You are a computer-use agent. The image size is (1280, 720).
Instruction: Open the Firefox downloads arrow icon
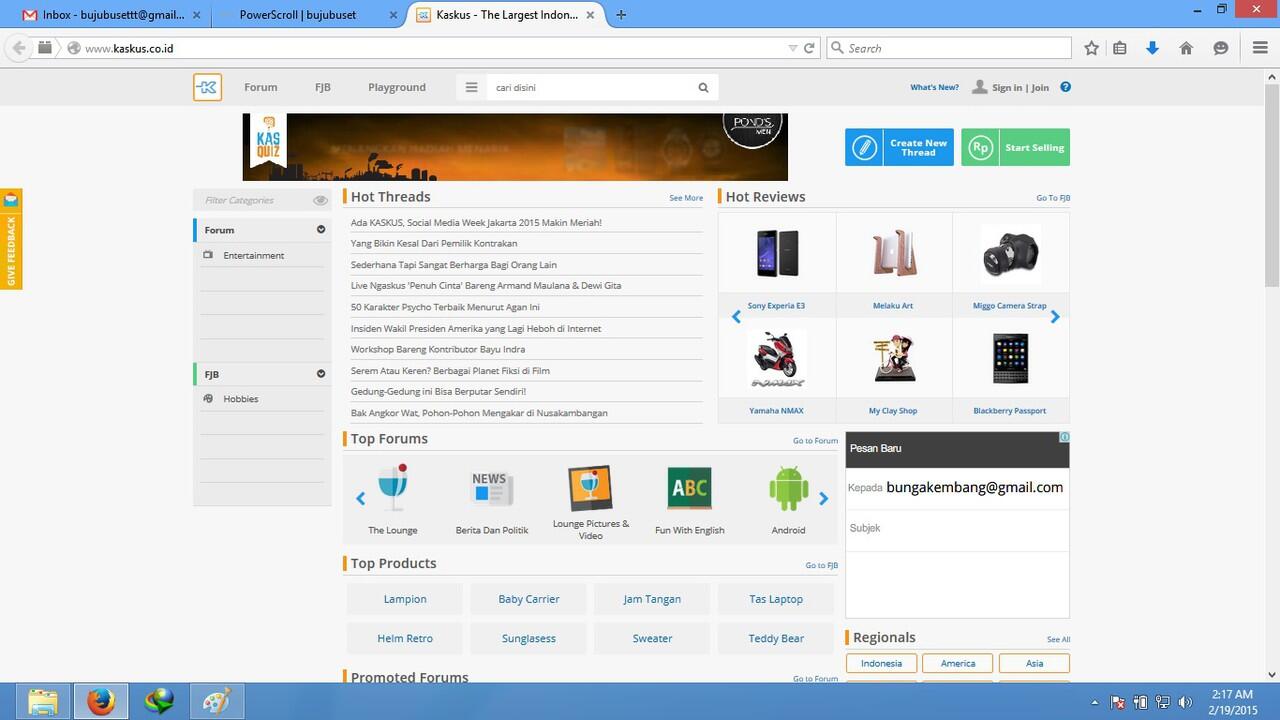pyautogui.click(x=1152, y=48)
